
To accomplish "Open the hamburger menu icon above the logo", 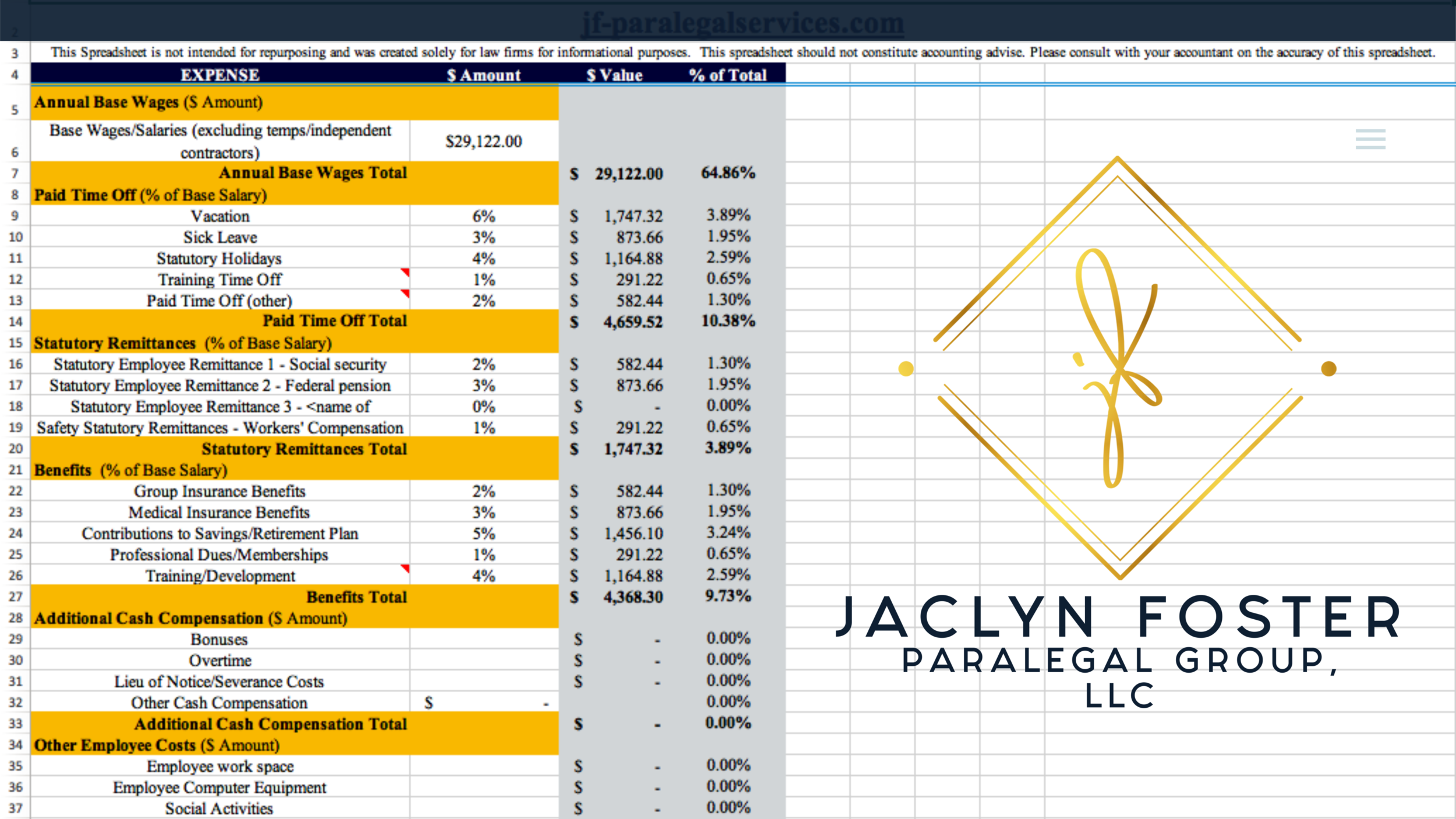I will [x=1370, y=139].
